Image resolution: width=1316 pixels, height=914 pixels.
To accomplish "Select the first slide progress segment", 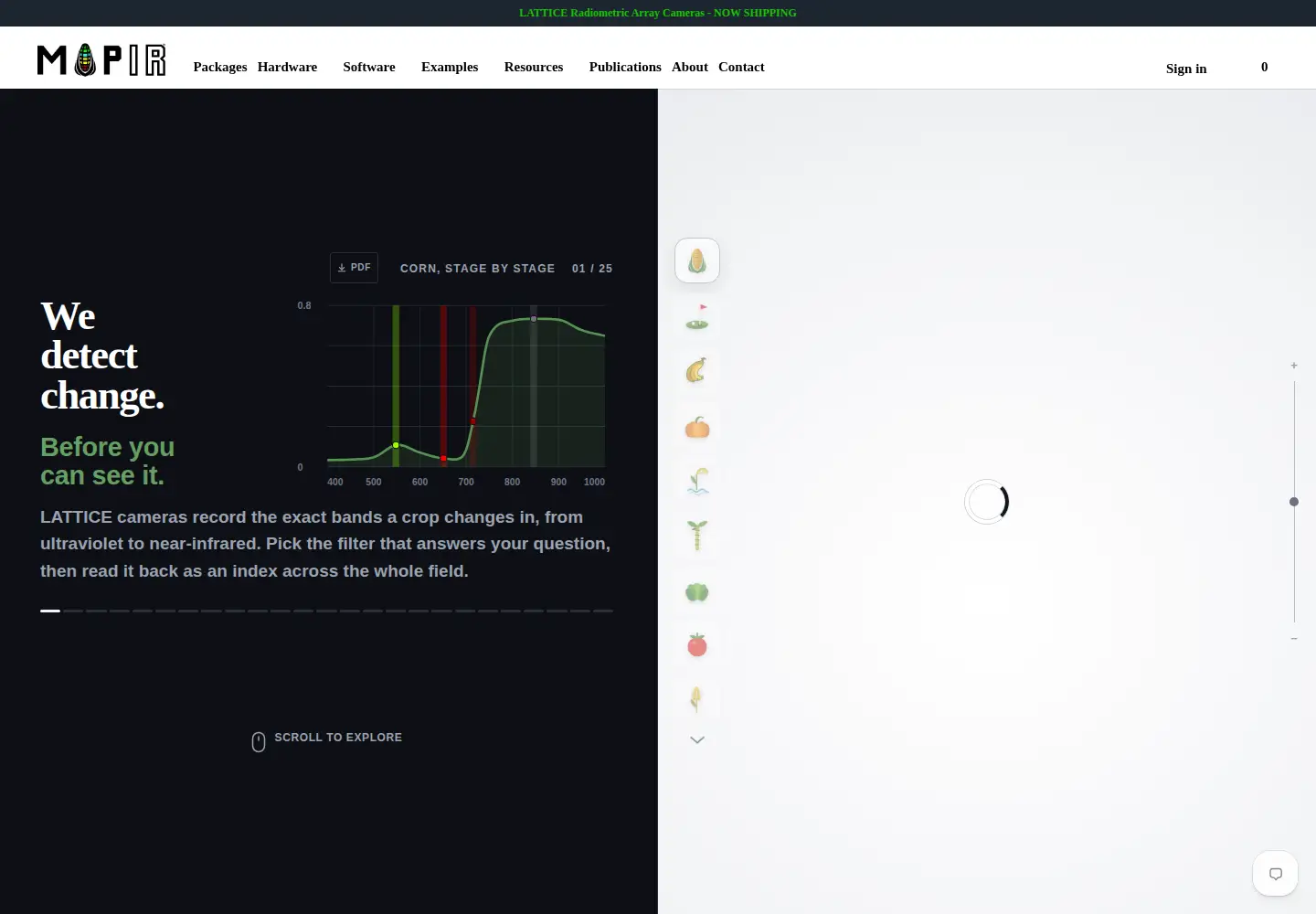I will 50,611.
